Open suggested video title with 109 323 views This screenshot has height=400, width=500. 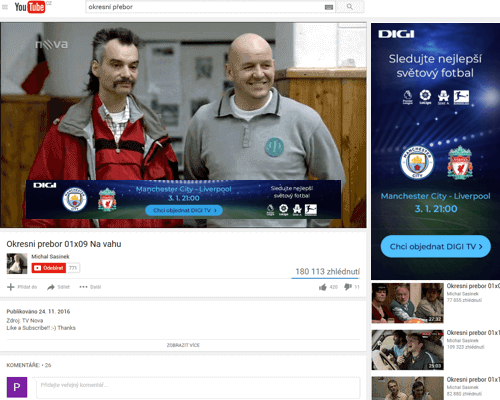(473, 333)
